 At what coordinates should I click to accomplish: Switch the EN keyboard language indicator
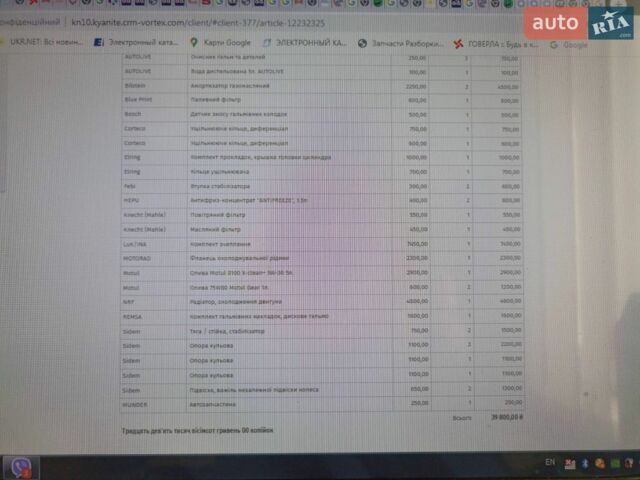[550, 462]
